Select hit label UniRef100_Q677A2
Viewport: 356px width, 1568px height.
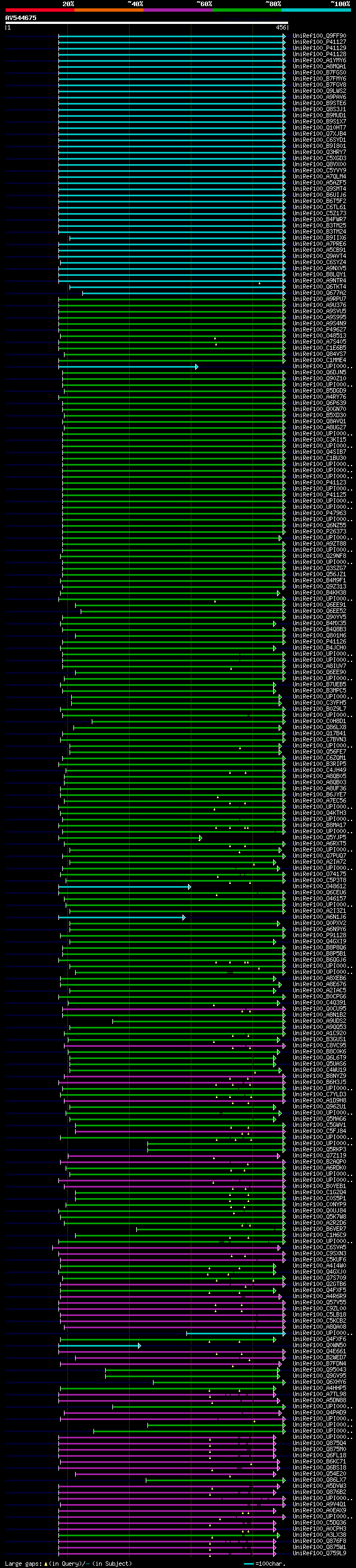pyautogui.click(x=319, y=293)
